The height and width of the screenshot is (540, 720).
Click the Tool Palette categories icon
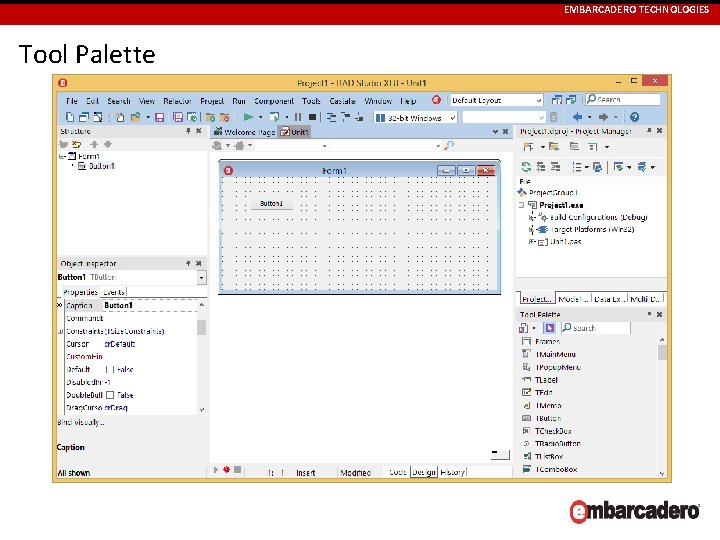click(x=523, y=328)
